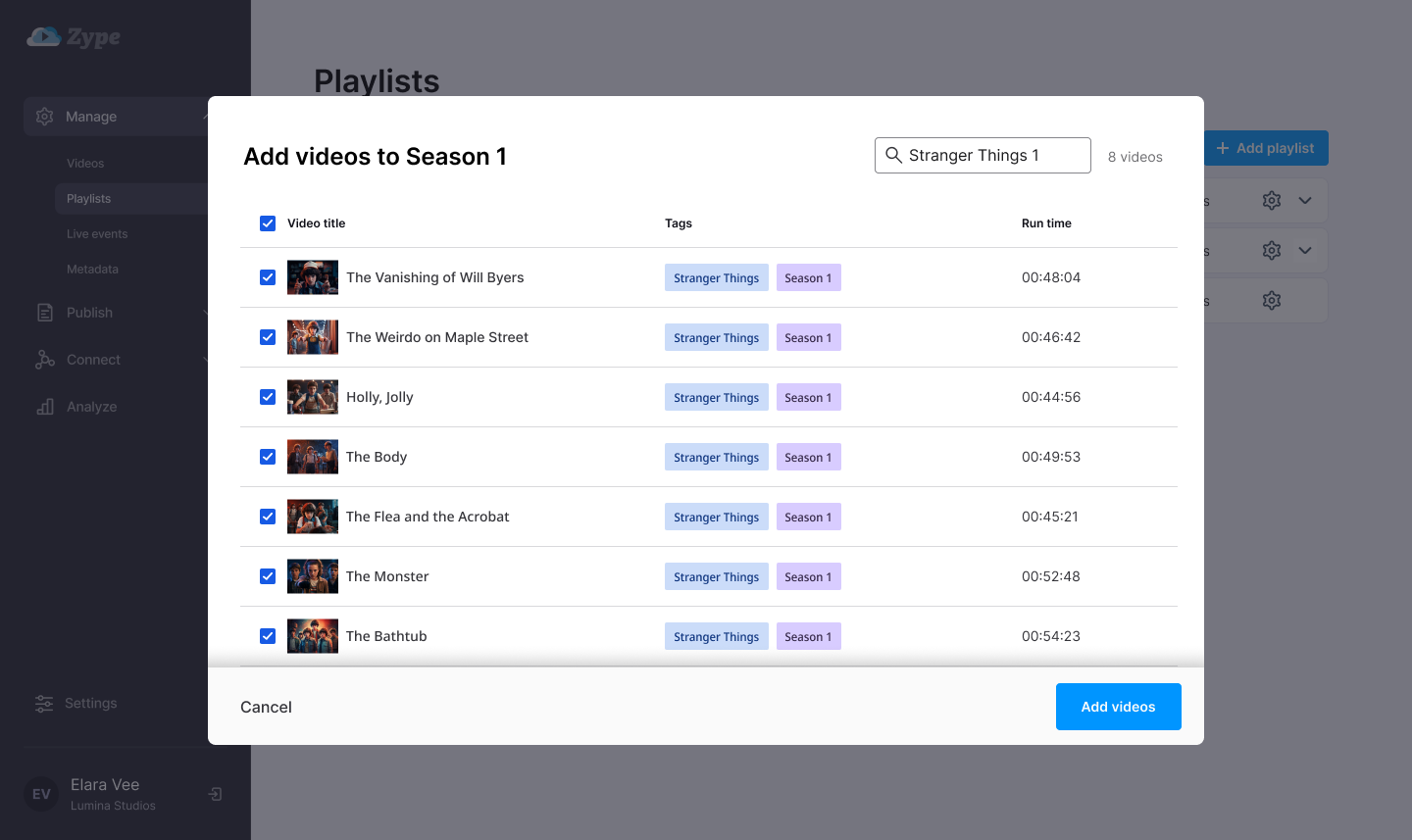Uncheck The Body checkbox
The height and width of the screenshot is (840, 1412).
268,457
